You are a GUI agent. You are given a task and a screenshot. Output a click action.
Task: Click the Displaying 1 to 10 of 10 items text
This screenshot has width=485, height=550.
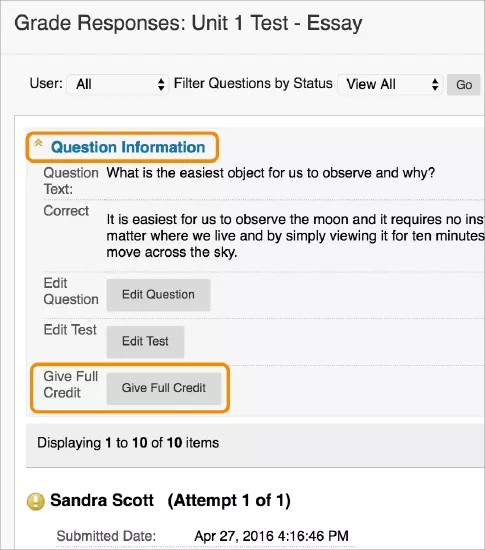(x=128, y=443)
